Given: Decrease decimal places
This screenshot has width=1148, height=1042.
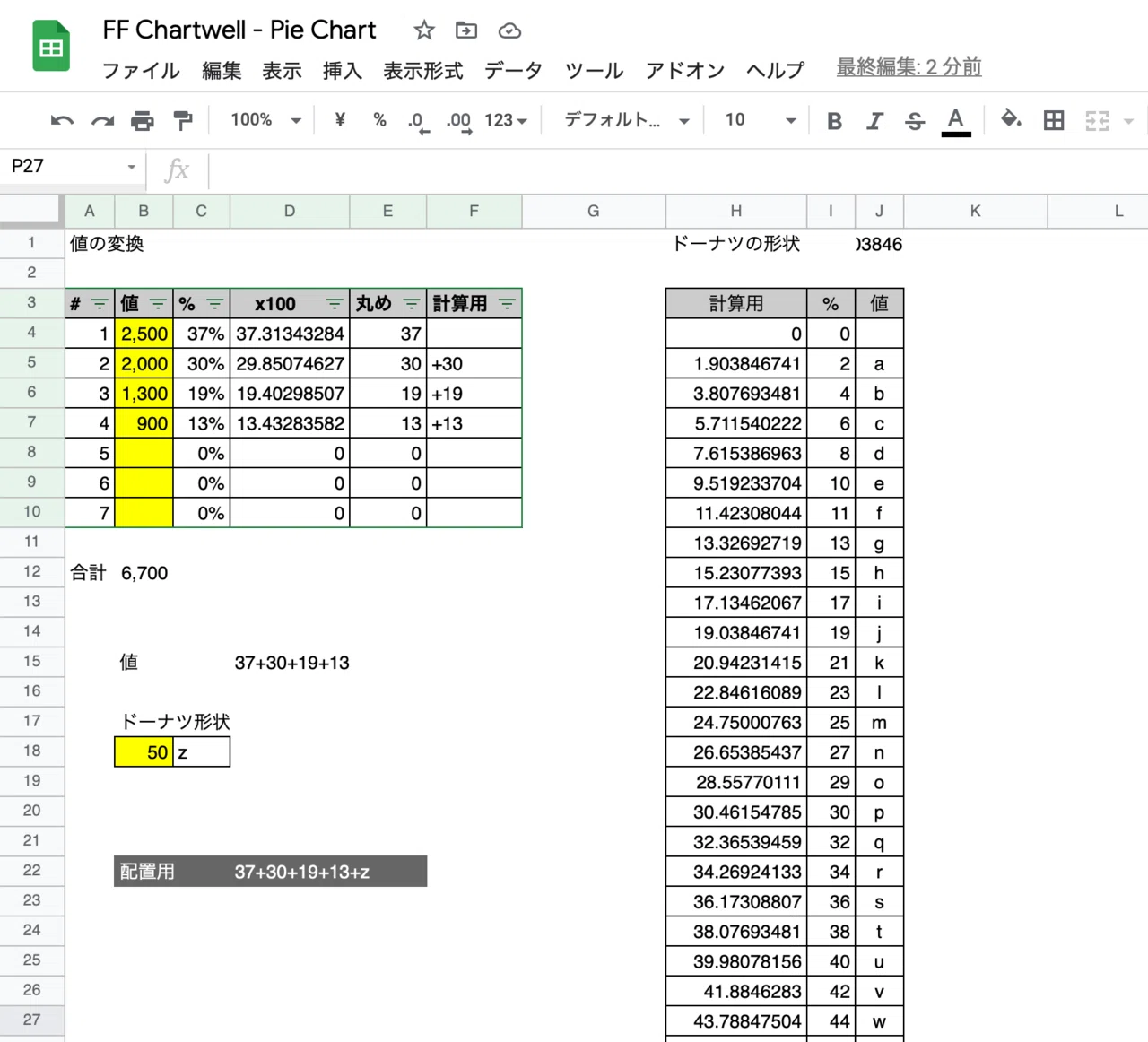Looking at the screenshot, I should pyautogui.click(x=418, y=121).
